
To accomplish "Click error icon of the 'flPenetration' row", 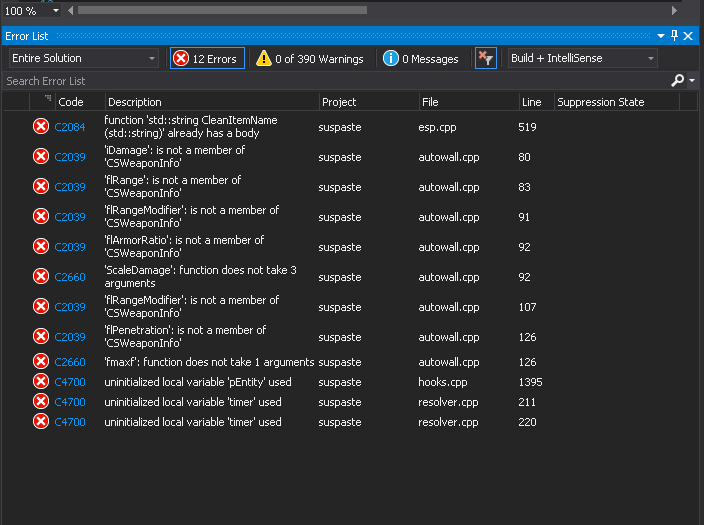I will [x=41, y=336].
